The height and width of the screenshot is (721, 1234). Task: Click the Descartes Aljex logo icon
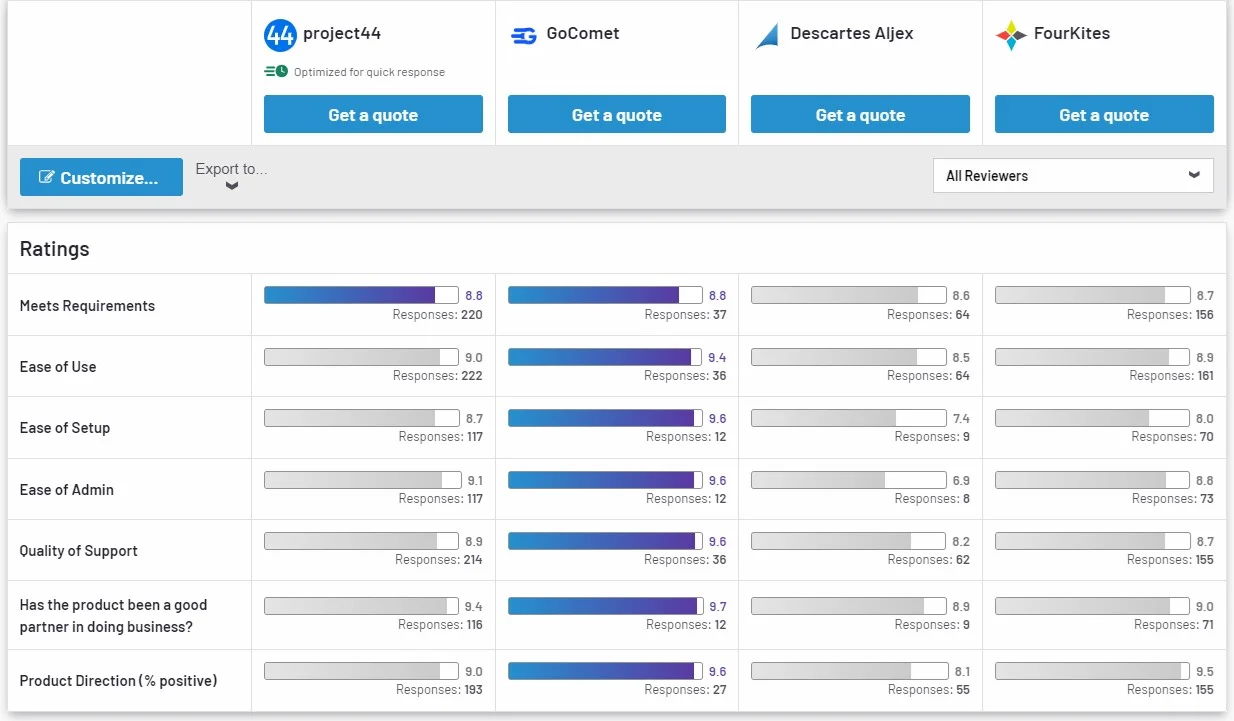[767, 36]
